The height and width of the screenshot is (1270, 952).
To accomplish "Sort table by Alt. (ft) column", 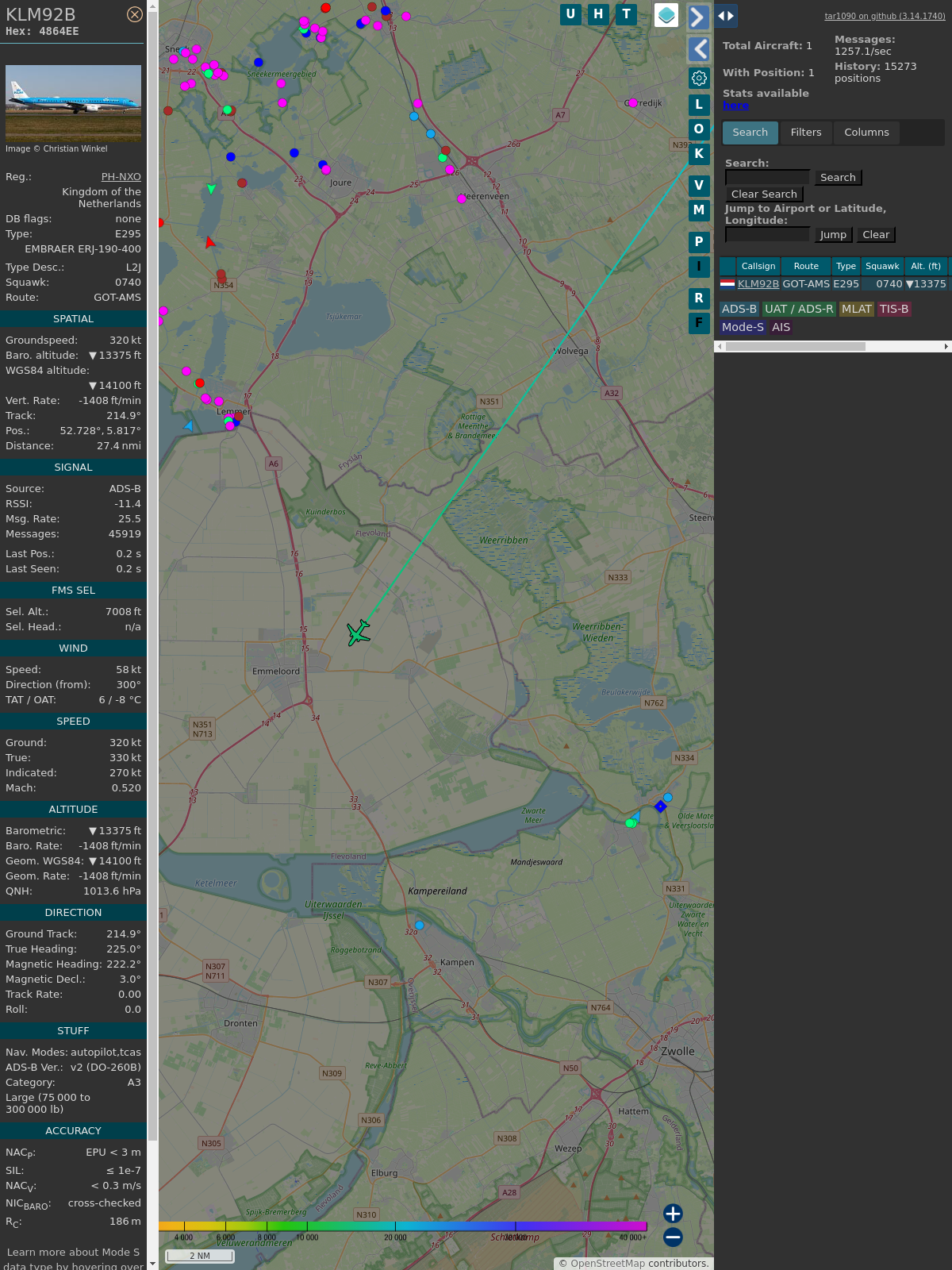I will pos(926,266).
